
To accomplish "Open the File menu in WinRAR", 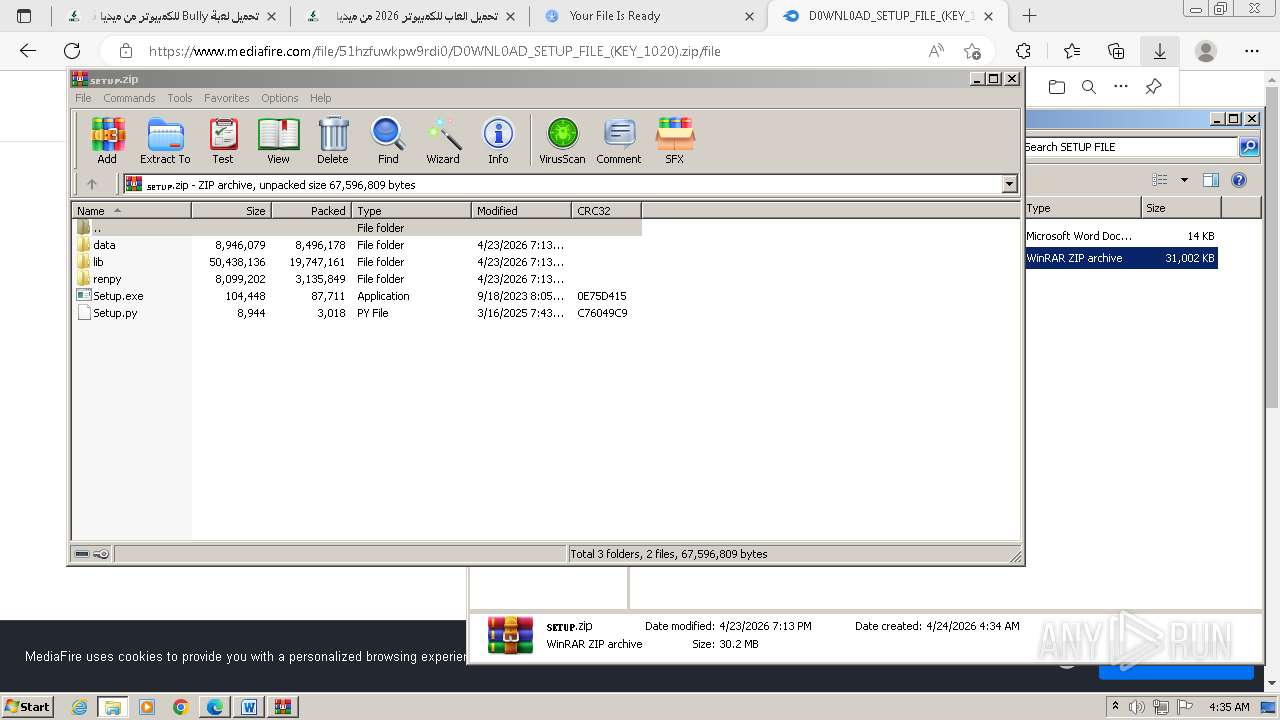I will [x=83, y=98].
